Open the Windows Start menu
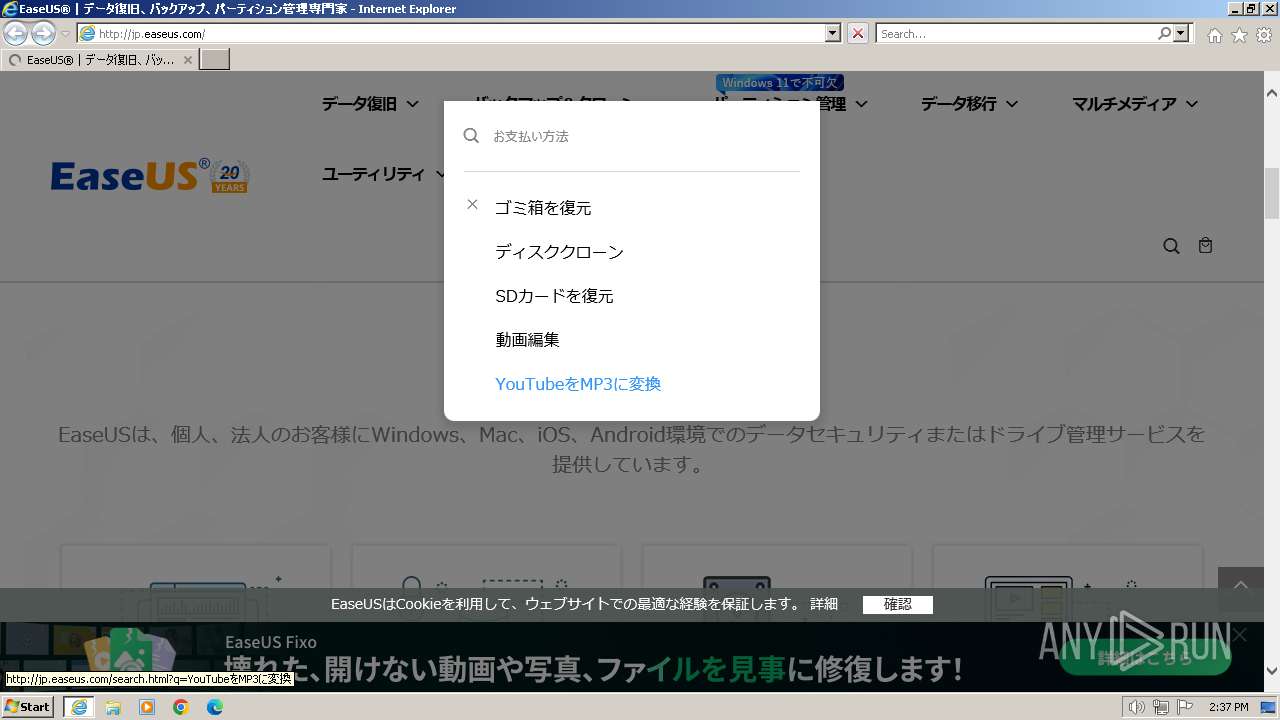Viewport: 1280px width, 720px height. [x=28, y=706]
